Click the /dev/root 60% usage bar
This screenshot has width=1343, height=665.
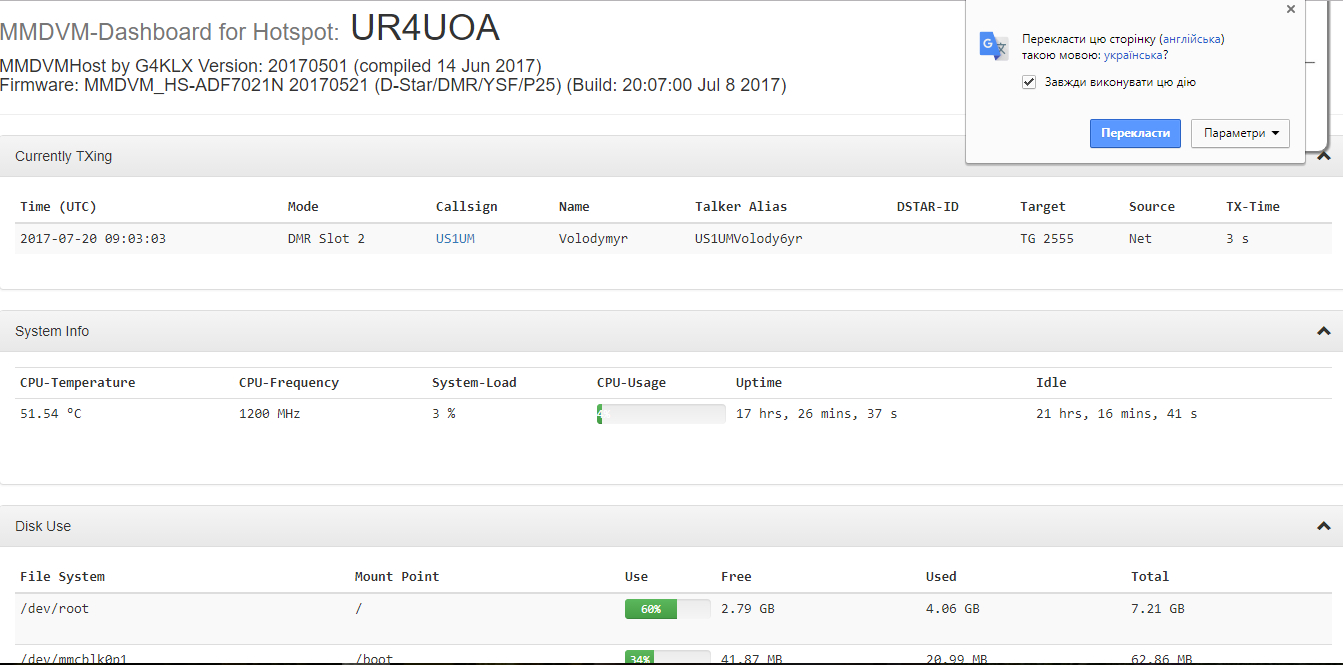tap(667, 609)
